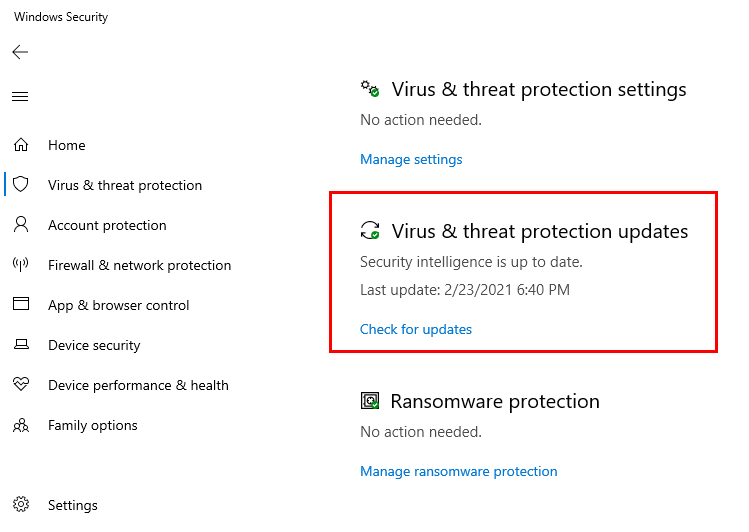This screenshot has height=532, width=749.
Task: Open the Family options page
Action: pos(93,425)
